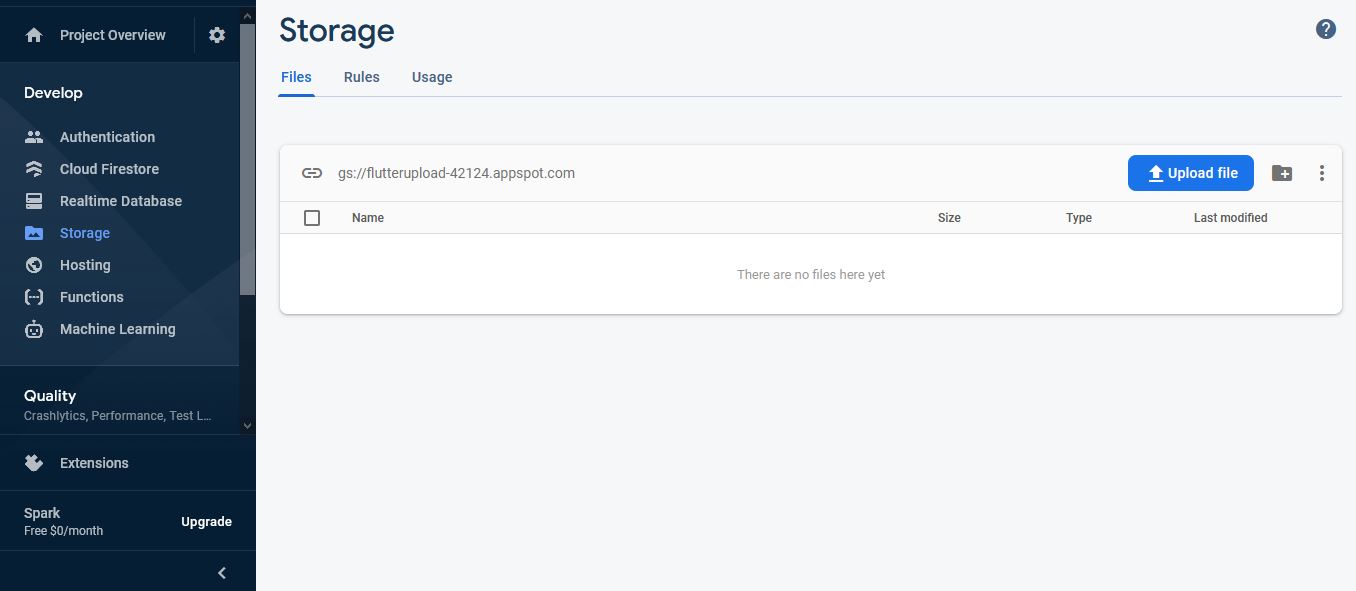The width and height of the screenshot is (1356, 591).
Task: Open the three-dot more options menu
Action: click(x=1322, y=173)
